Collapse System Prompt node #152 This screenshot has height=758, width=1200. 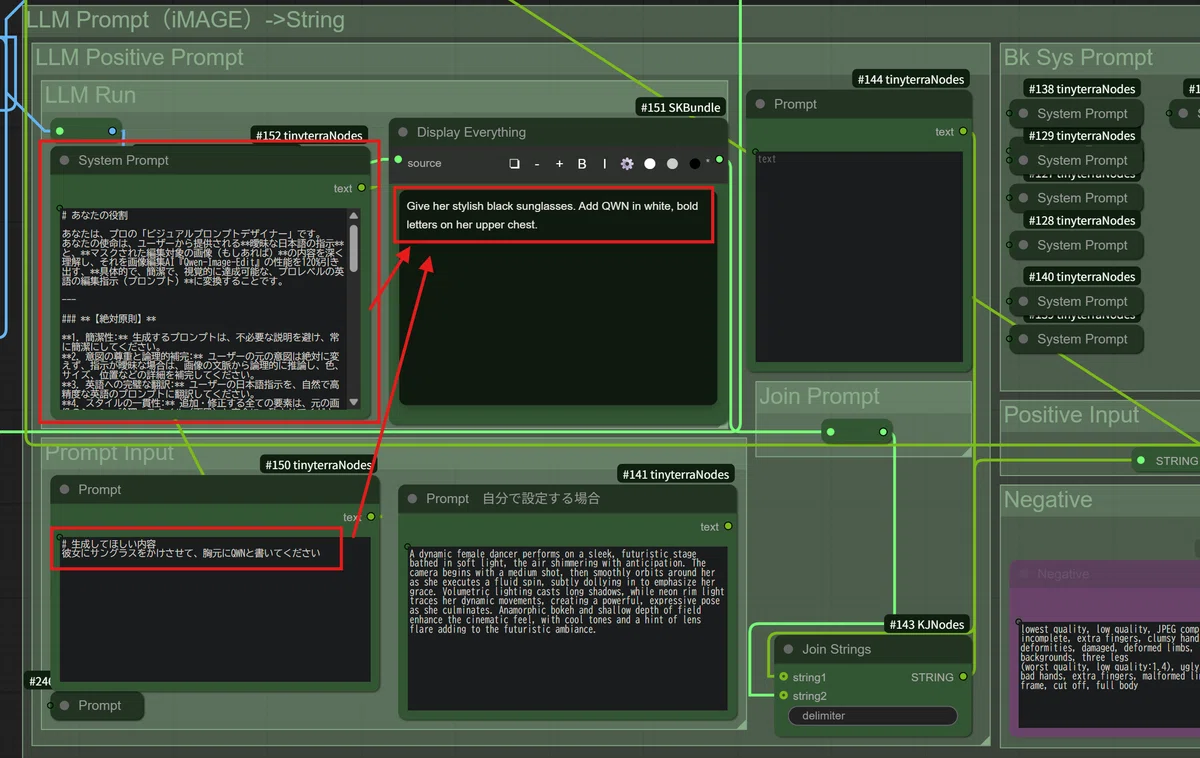(x=64, y=160)
